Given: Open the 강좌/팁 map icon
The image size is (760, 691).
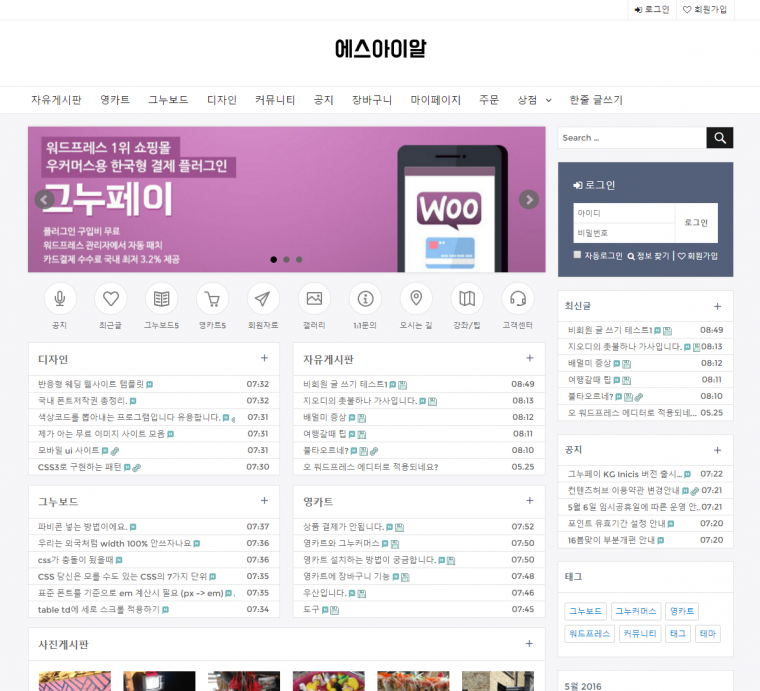Looking at the screenshot, I should point(467,298).
